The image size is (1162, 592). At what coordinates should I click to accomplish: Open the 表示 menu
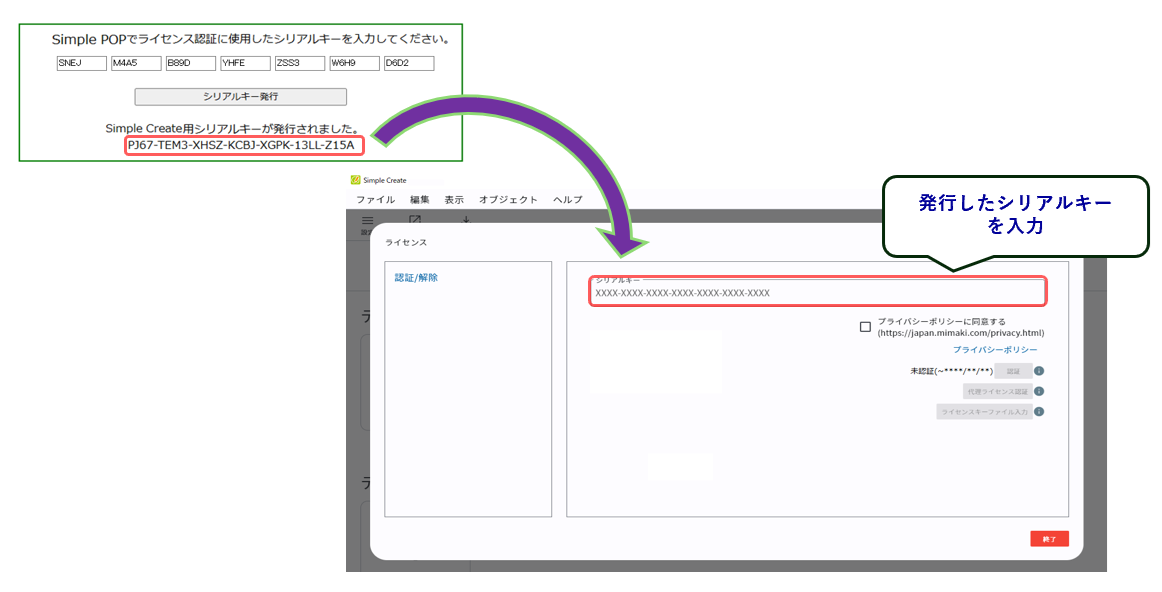454,199
